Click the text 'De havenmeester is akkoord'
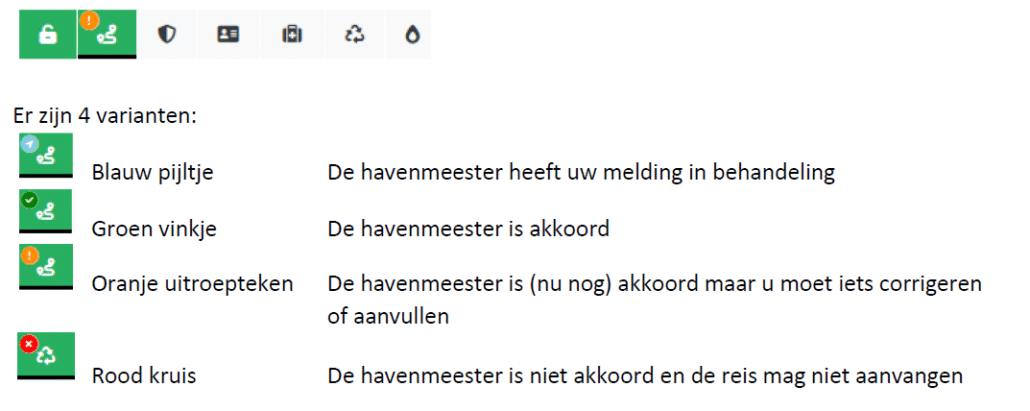1030x411 pixels. (x=468, y=229)
